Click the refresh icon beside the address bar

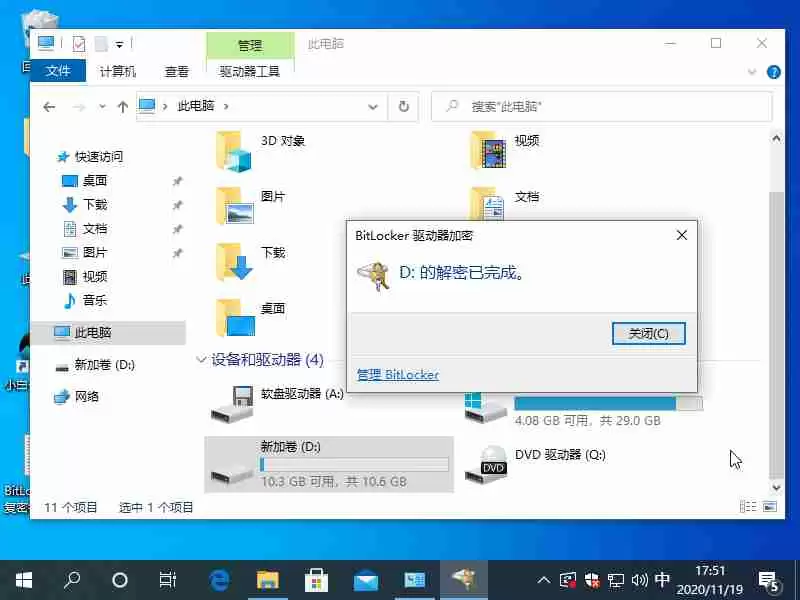pyautogui.click(x=403, y=106)
